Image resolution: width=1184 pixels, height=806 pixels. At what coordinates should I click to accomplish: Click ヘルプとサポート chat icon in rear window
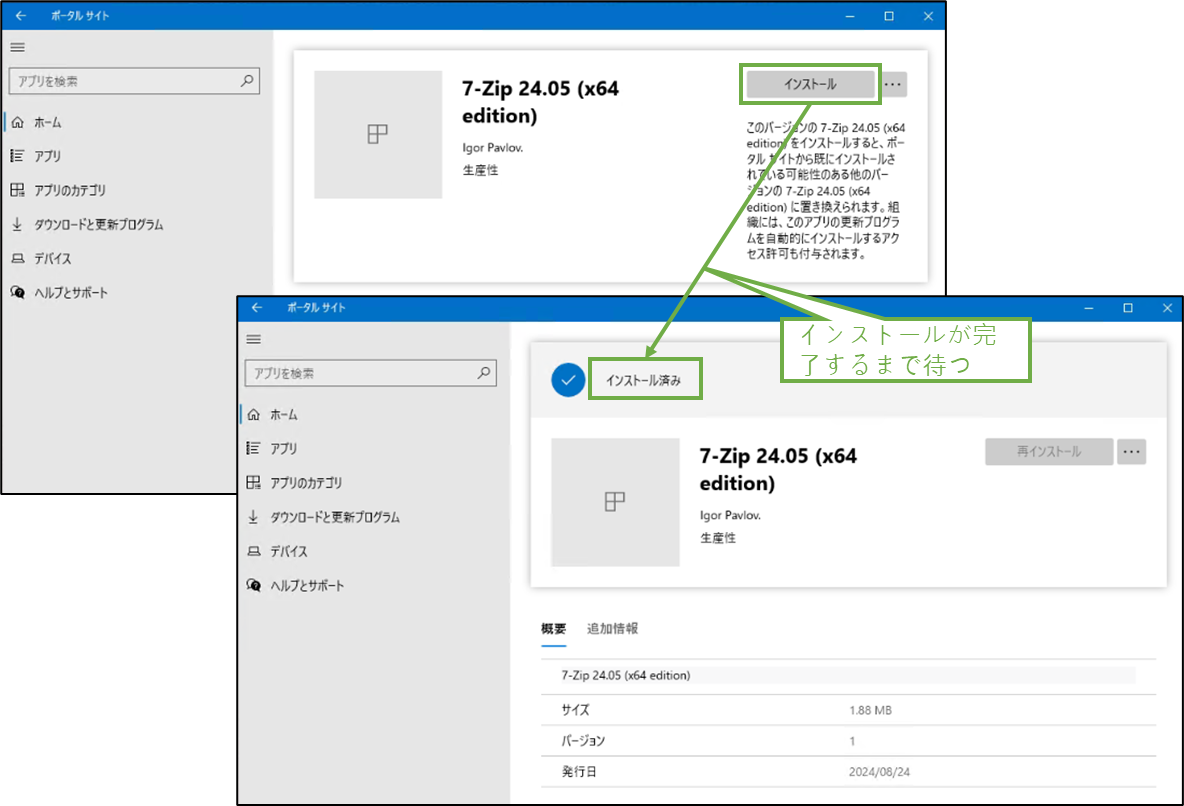pyautogui.click(x=17, y=292)
